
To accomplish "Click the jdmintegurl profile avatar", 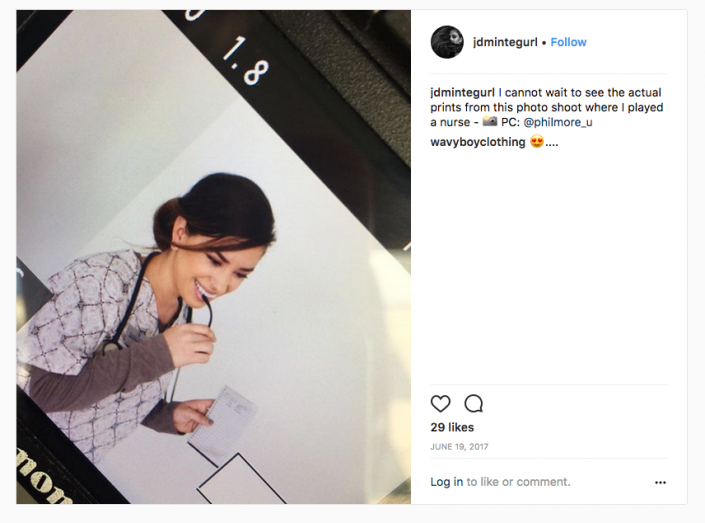I will [x=447, y=42].
